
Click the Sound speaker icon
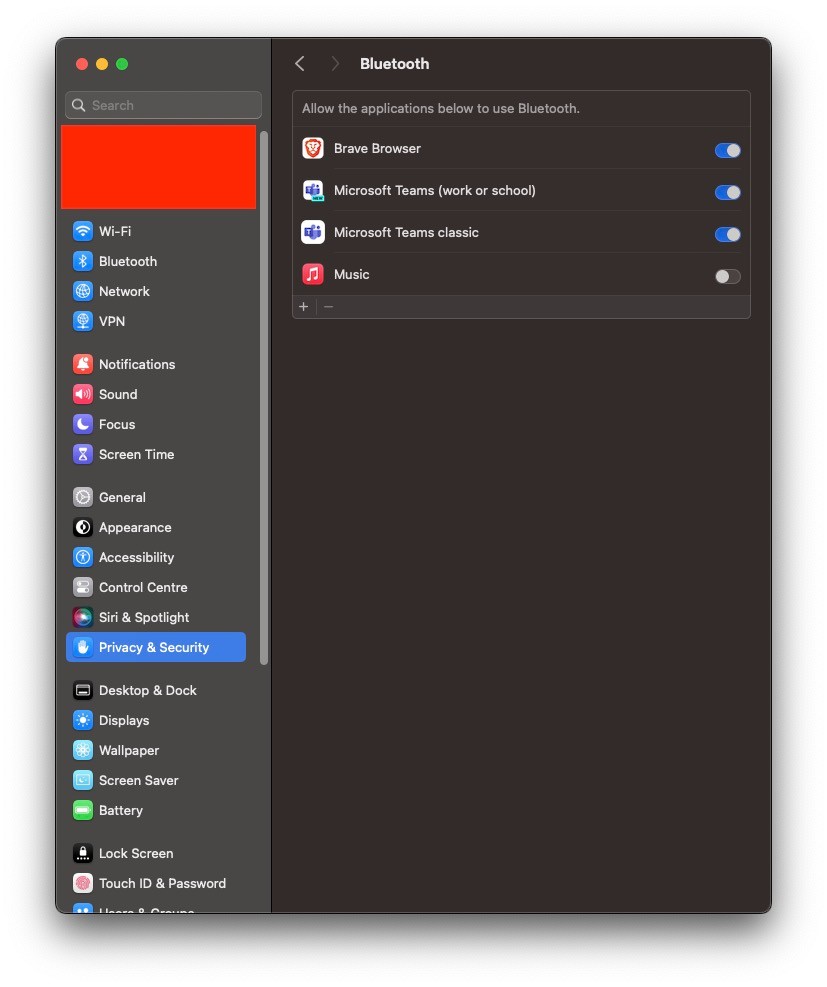pyautogui.click(x=82, y=394)
